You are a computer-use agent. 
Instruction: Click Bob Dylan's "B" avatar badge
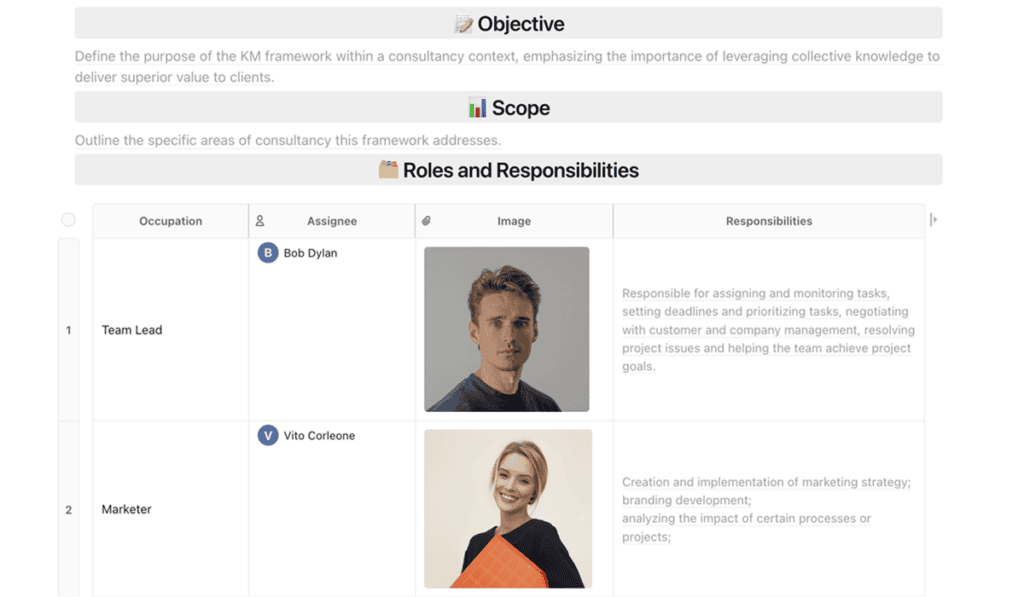point(267,253)
